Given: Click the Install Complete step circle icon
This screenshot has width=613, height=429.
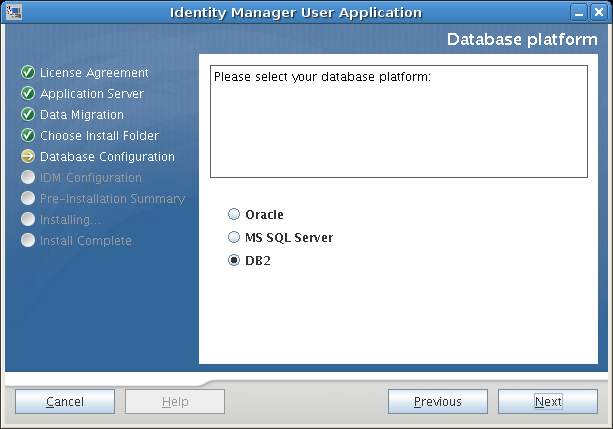Looking at the screenshot, I should point(28,241).
